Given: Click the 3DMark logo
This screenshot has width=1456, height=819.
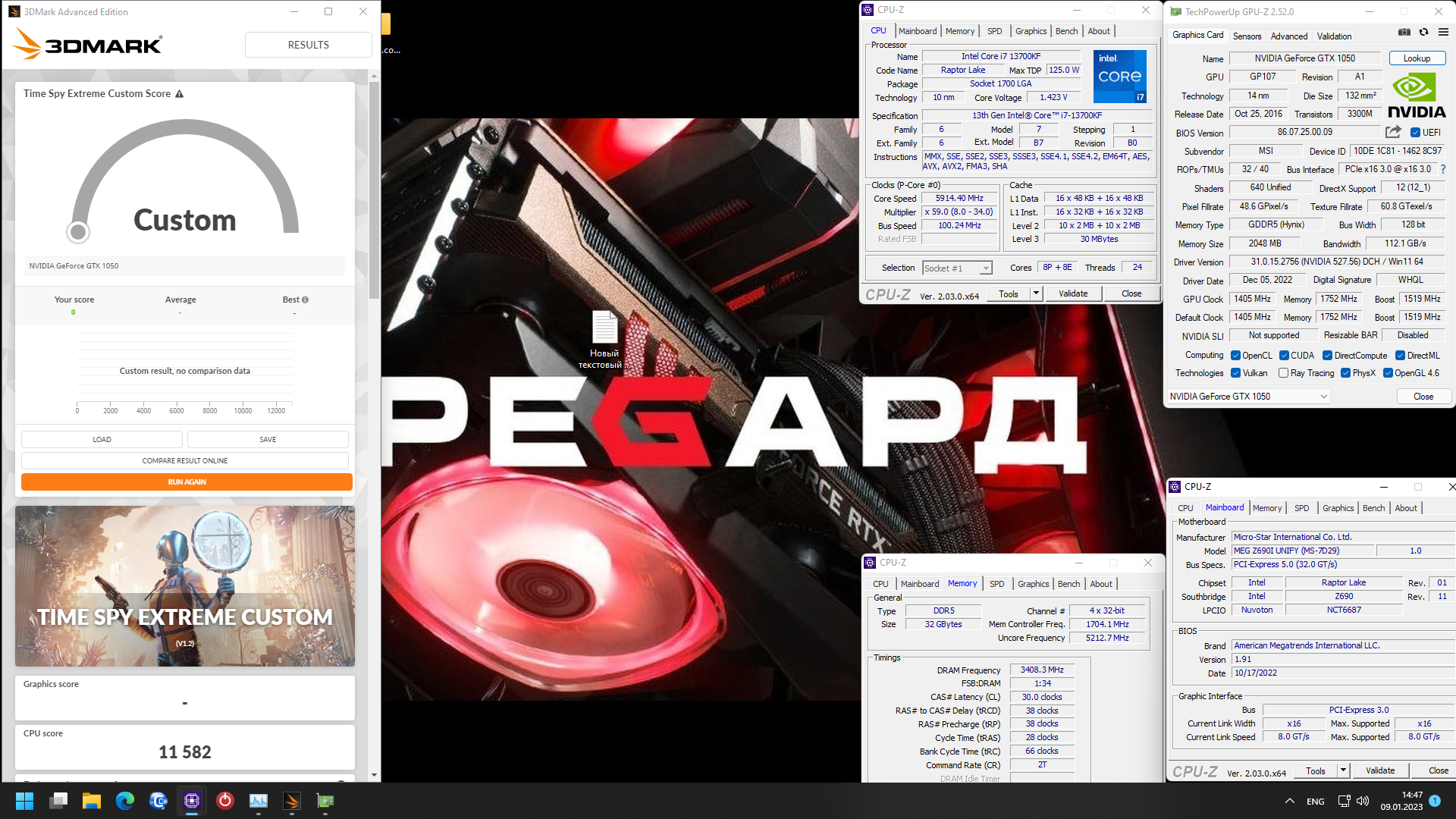Looking at the screenshot, I should (87, 45).
